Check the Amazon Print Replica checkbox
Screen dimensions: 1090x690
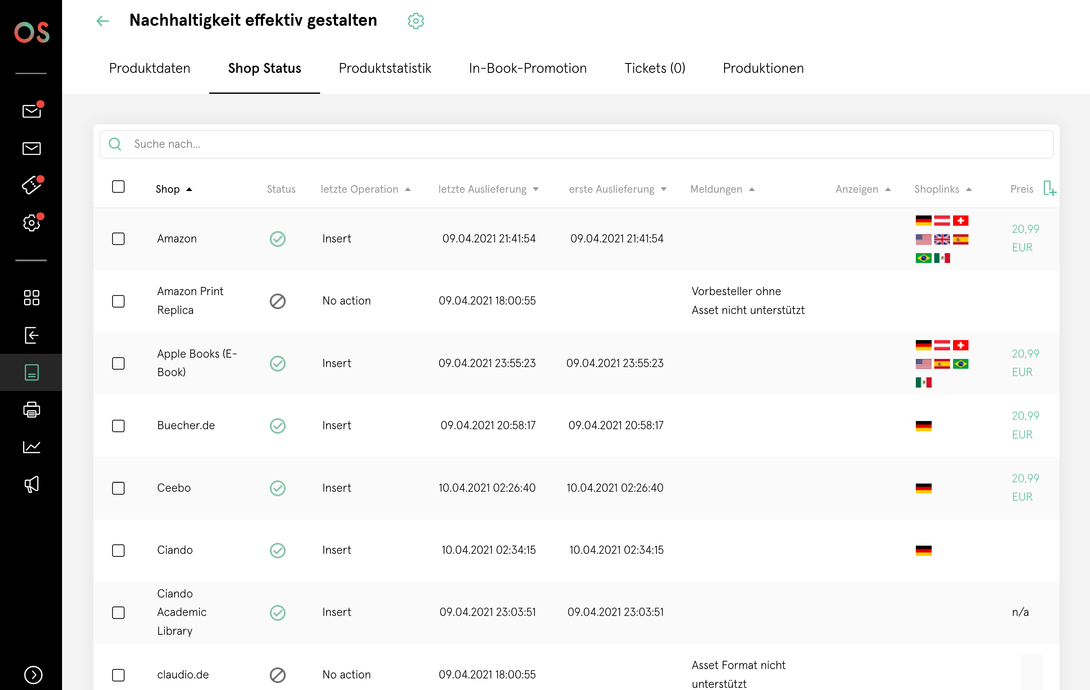point(118,301)
